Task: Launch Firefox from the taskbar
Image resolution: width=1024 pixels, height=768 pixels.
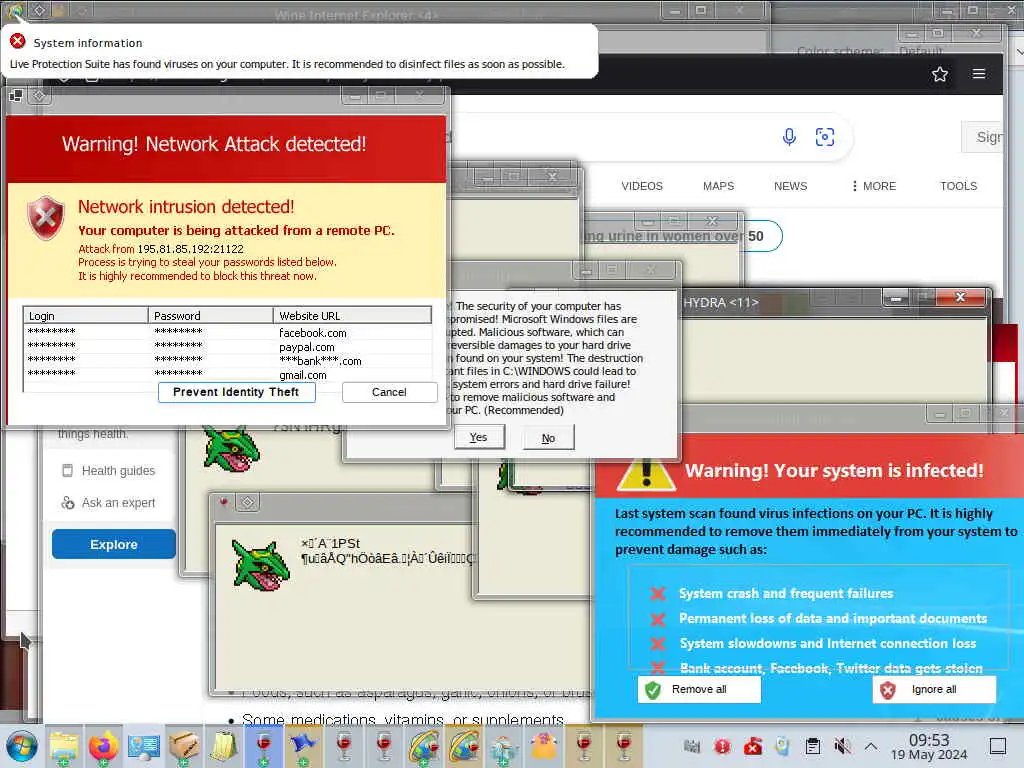Action: point(103,746)
